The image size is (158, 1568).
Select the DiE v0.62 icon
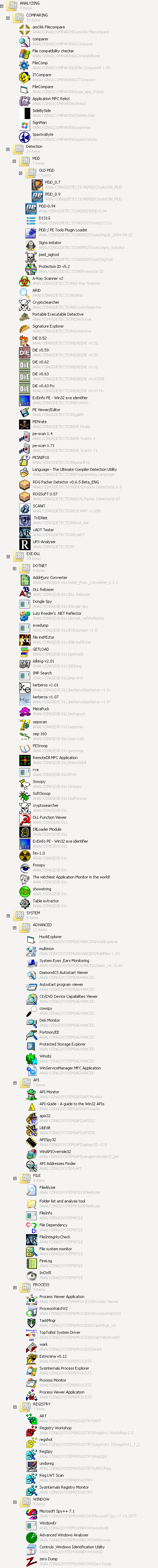click(x=24, y=364)
